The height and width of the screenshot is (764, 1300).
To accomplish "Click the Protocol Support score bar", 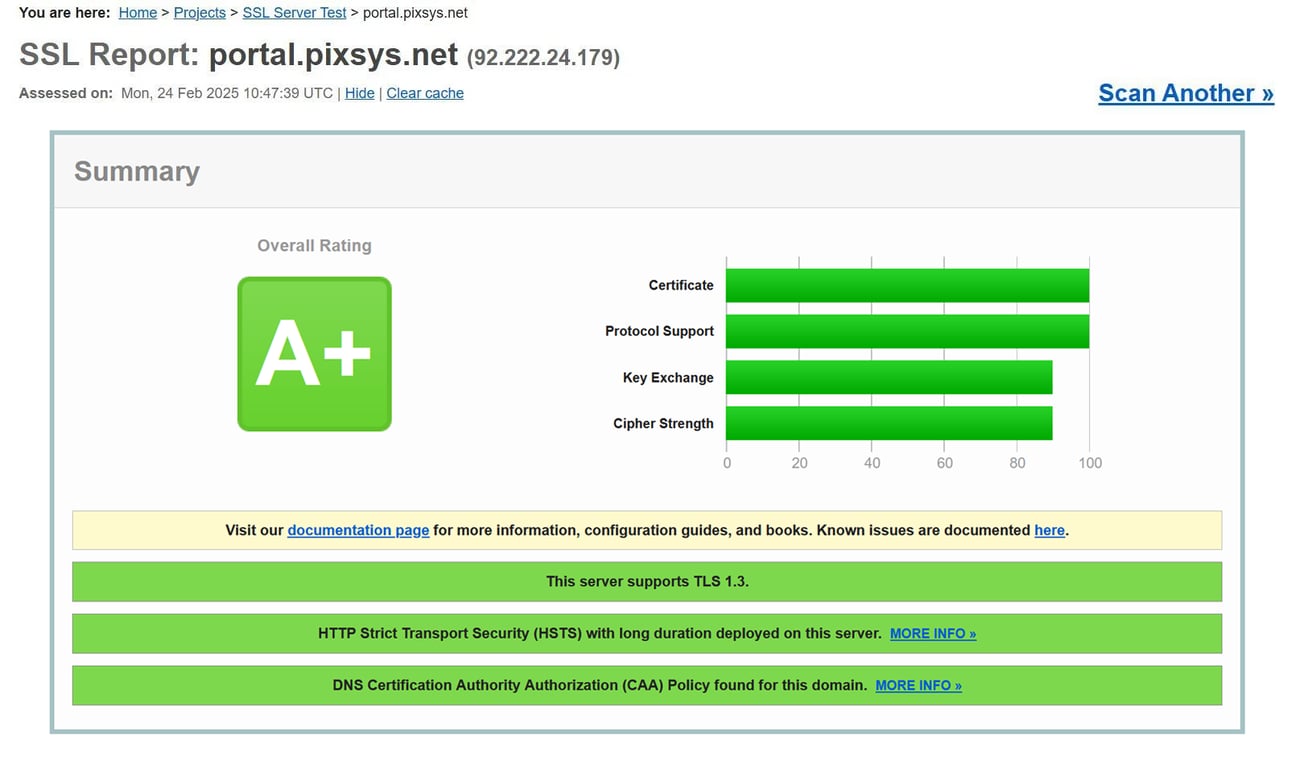I will pos(907,331).
